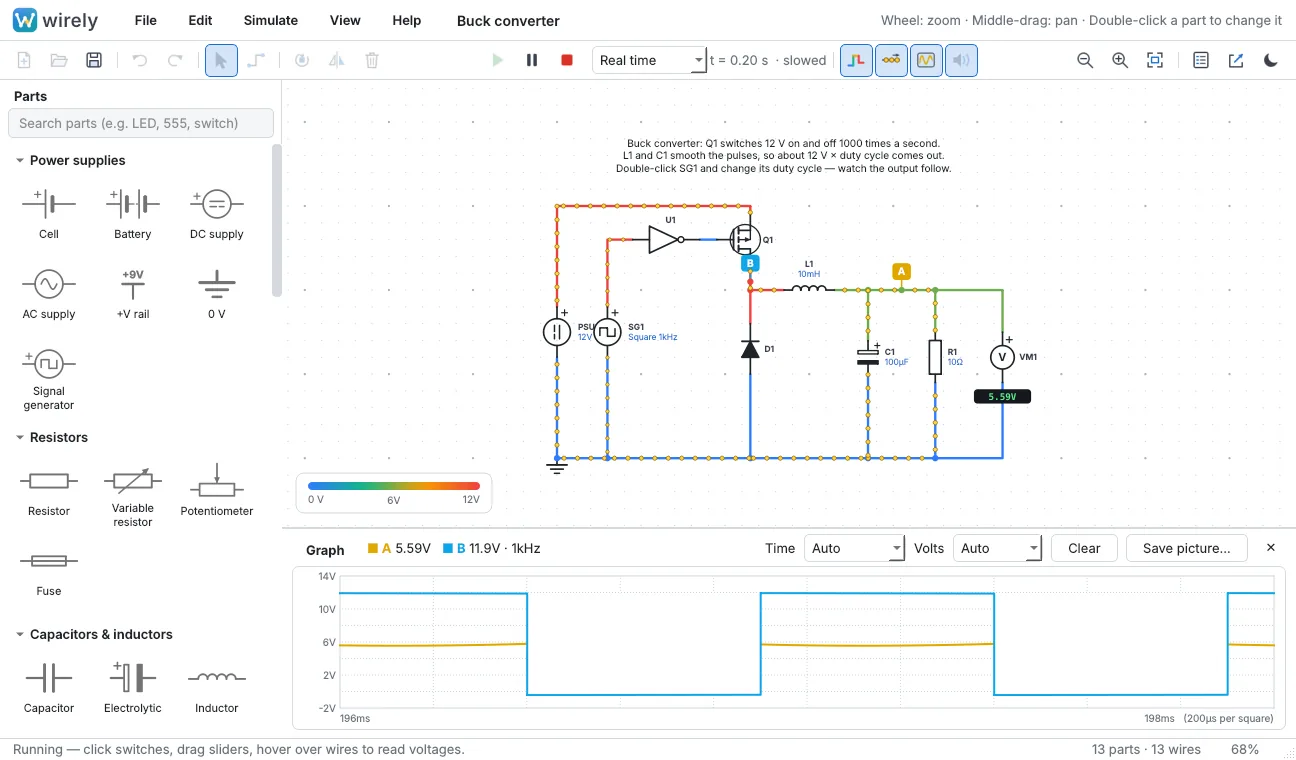Image resolution: width=1296 pixels, height=760 pixels.
Task: Collapse the Resistors section
Action: click(x=51, y=437)
